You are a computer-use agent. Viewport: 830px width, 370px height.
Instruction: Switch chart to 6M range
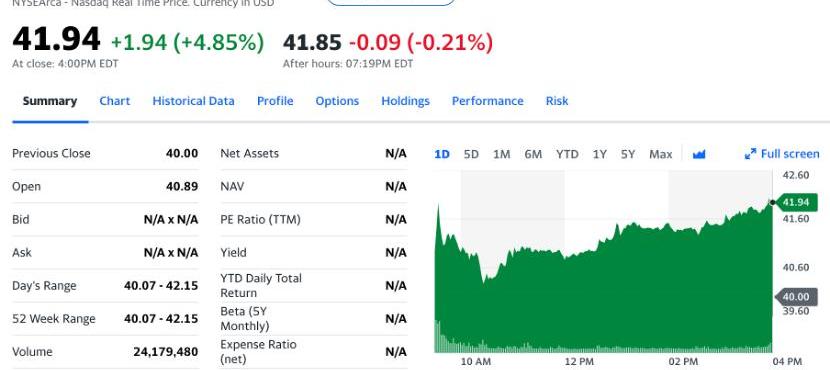[x=533, y=155]
